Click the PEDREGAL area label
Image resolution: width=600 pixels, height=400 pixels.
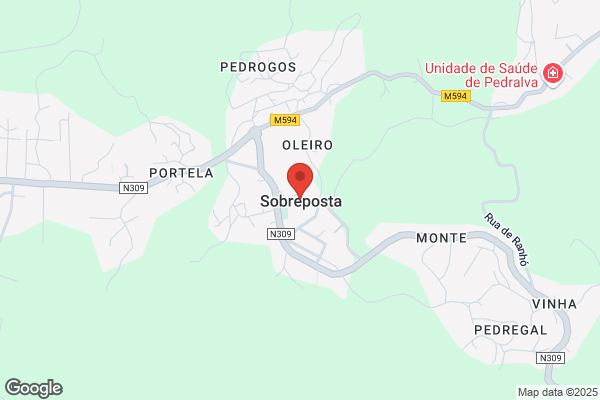coord(511,330)
